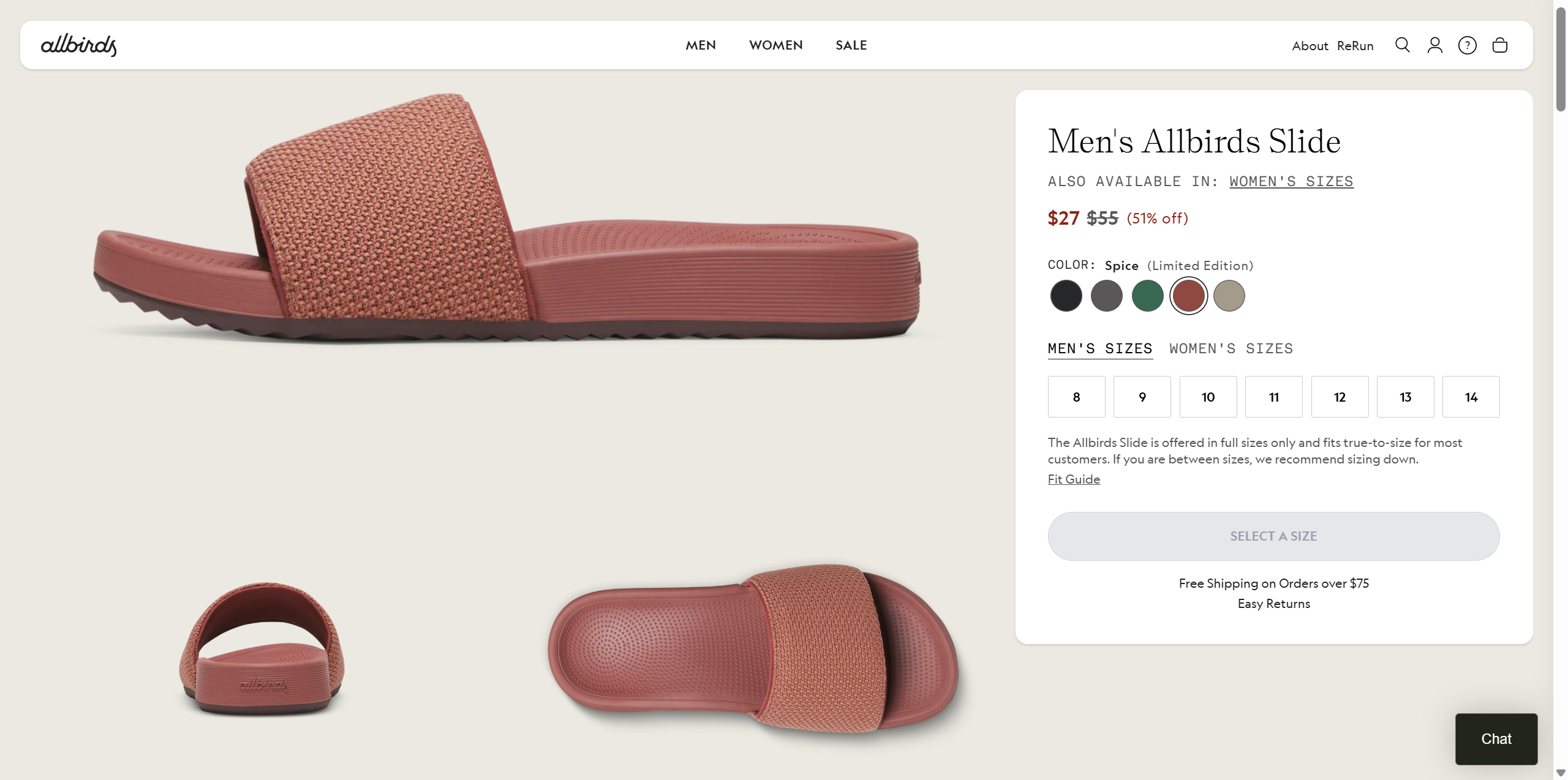Image resolution: width=1568 pixels, height=780 pixels.
Task: Select men's size 10
Action: 1208,397
